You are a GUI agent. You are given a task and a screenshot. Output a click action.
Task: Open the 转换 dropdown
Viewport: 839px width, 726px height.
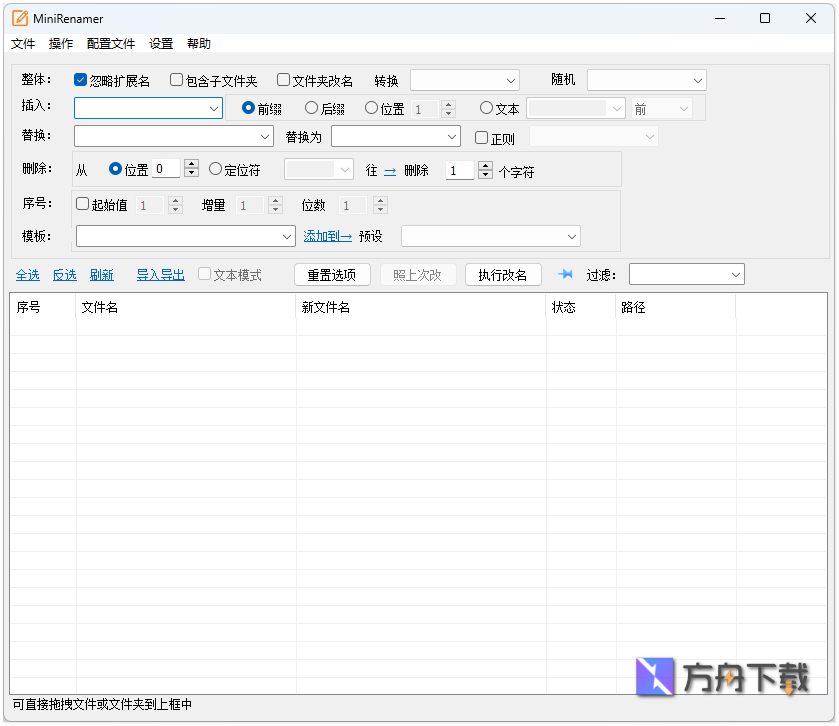click(x=464, y=79)
